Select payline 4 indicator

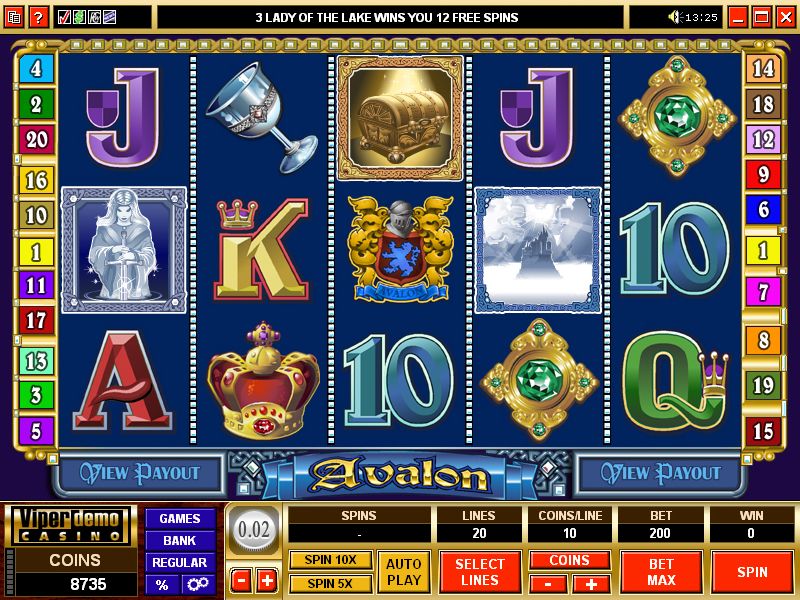click(36, 68)
